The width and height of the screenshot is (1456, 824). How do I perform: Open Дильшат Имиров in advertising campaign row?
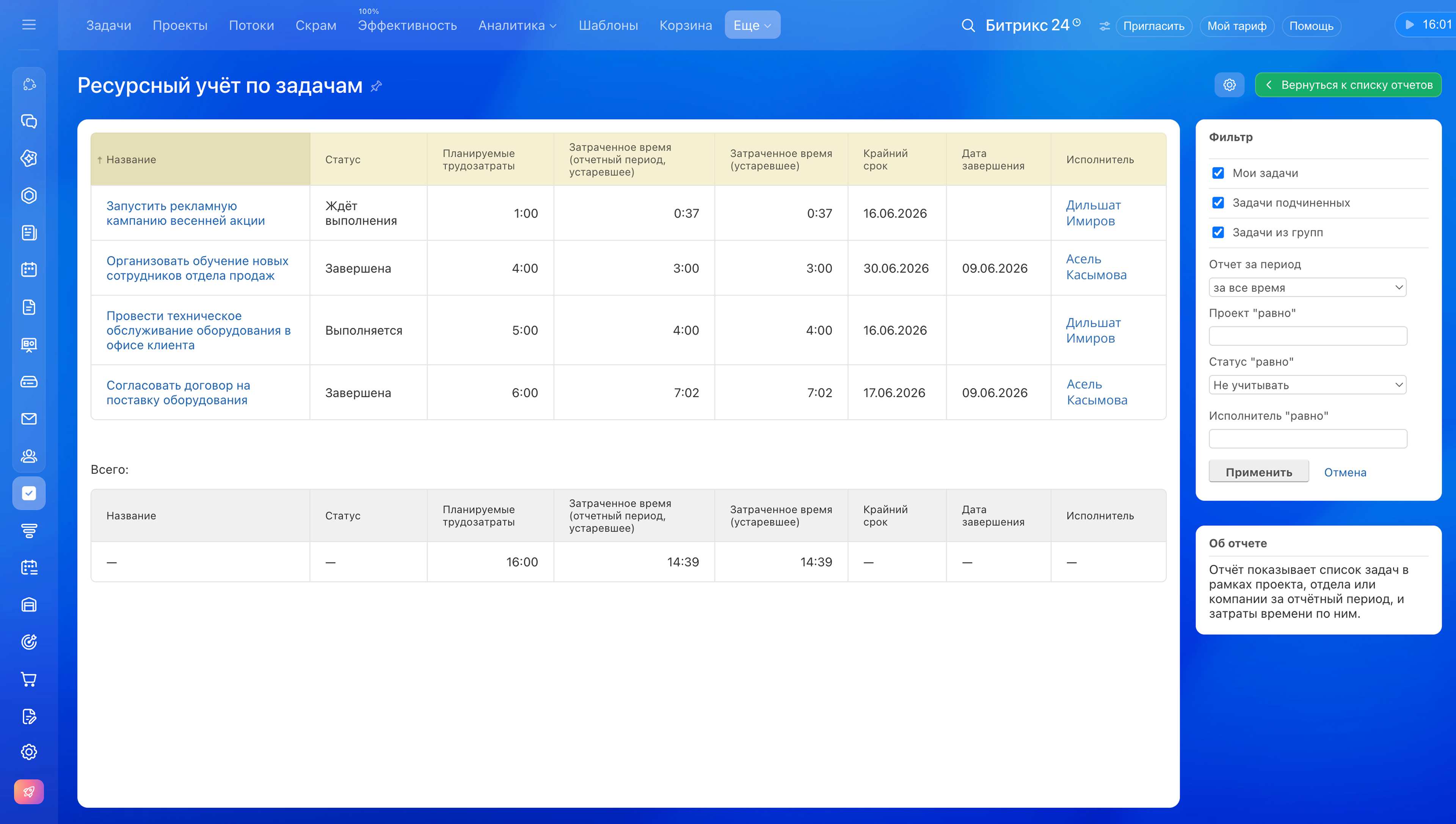[x=1093, y=213]
